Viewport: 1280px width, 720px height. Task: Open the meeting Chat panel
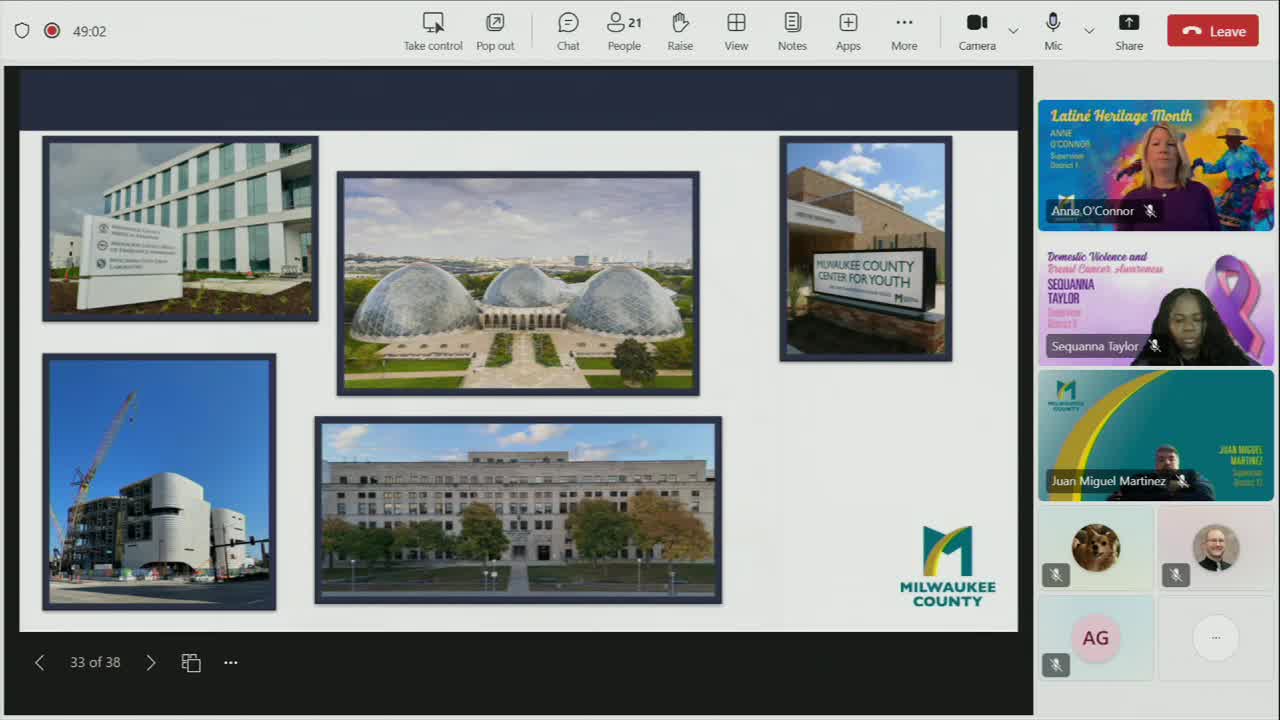568,31
